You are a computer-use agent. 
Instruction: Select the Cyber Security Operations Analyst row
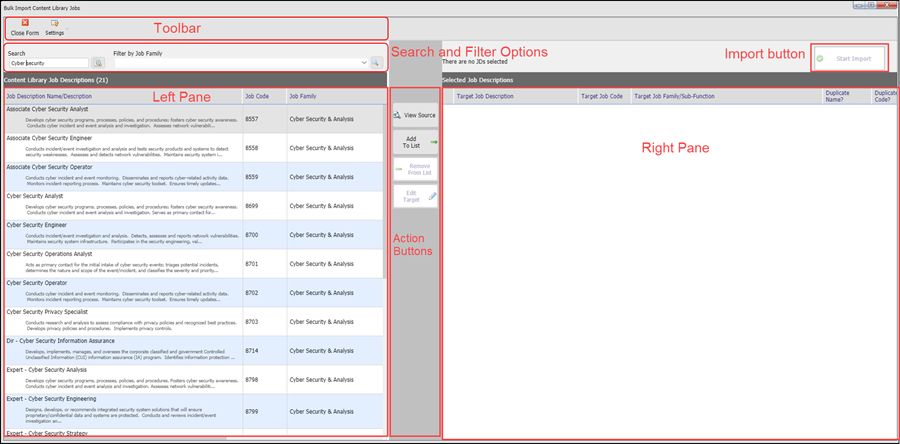click(193, 263)
